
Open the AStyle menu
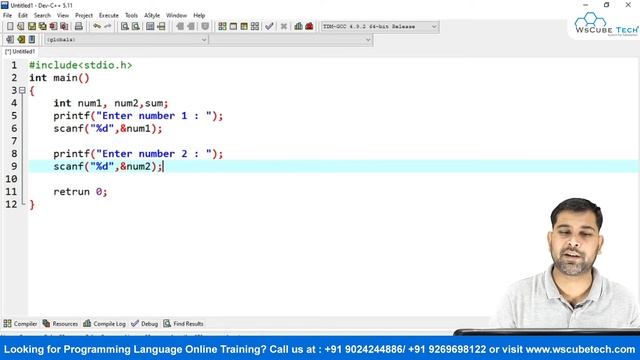pyautogui.click(x=152, y=16)
